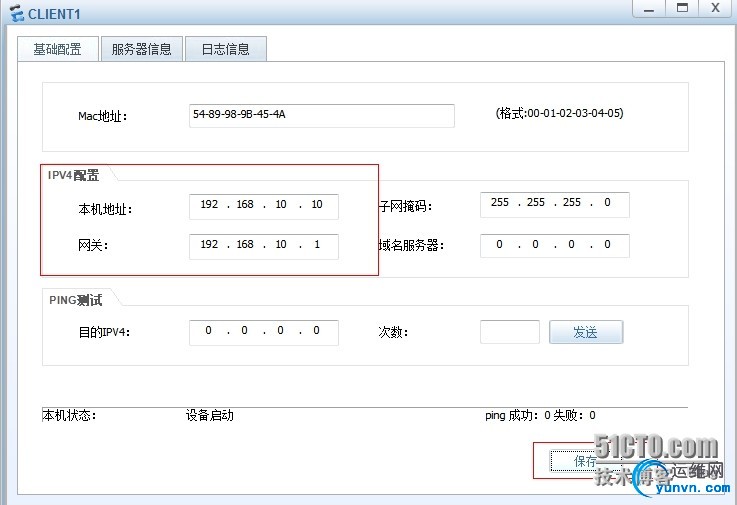Open the 服务器信息 tab
This screenshot has height=505, width=737.
coord(141,49)
